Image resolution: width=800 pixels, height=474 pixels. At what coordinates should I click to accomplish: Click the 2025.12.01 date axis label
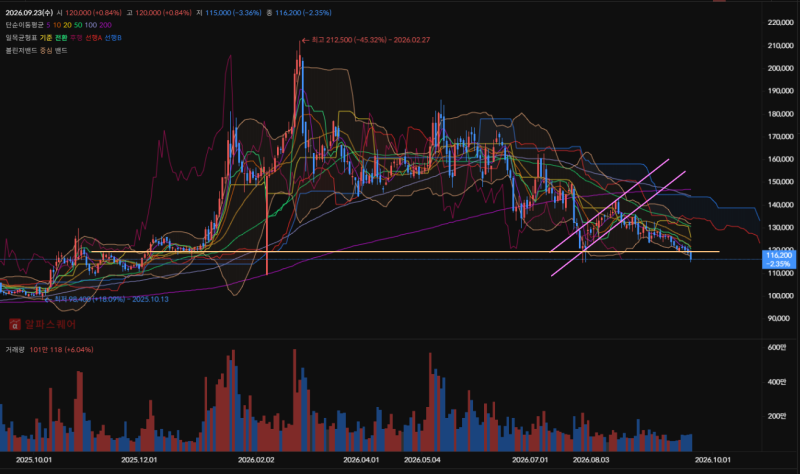139,460
